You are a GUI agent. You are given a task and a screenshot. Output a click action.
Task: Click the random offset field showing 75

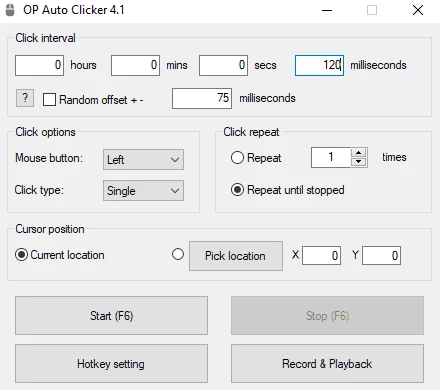click(202, 98)
